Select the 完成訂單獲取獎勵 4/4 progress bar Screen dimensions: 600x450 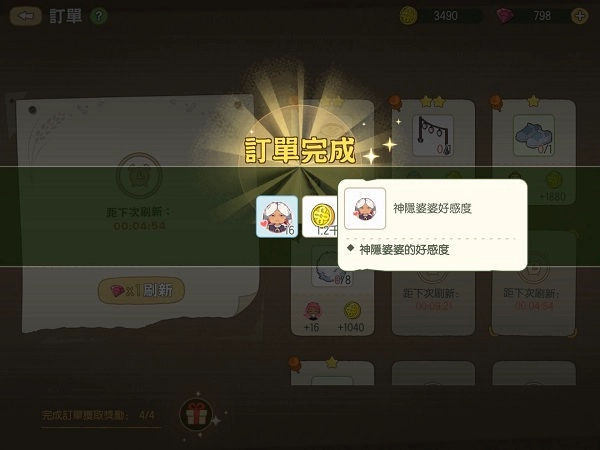coord(101,417)
